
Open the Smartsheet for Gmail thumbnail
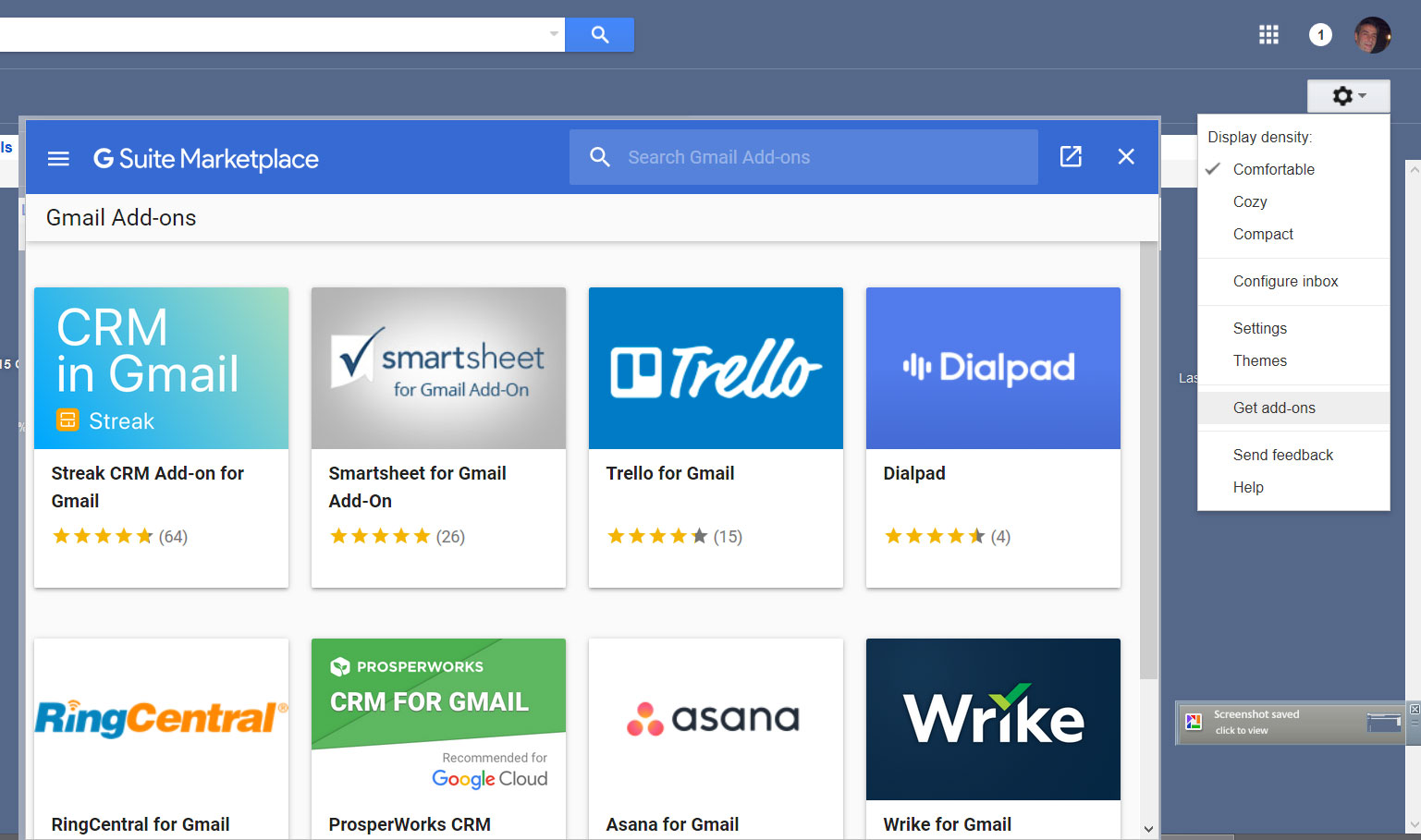[x=438, y=368]
